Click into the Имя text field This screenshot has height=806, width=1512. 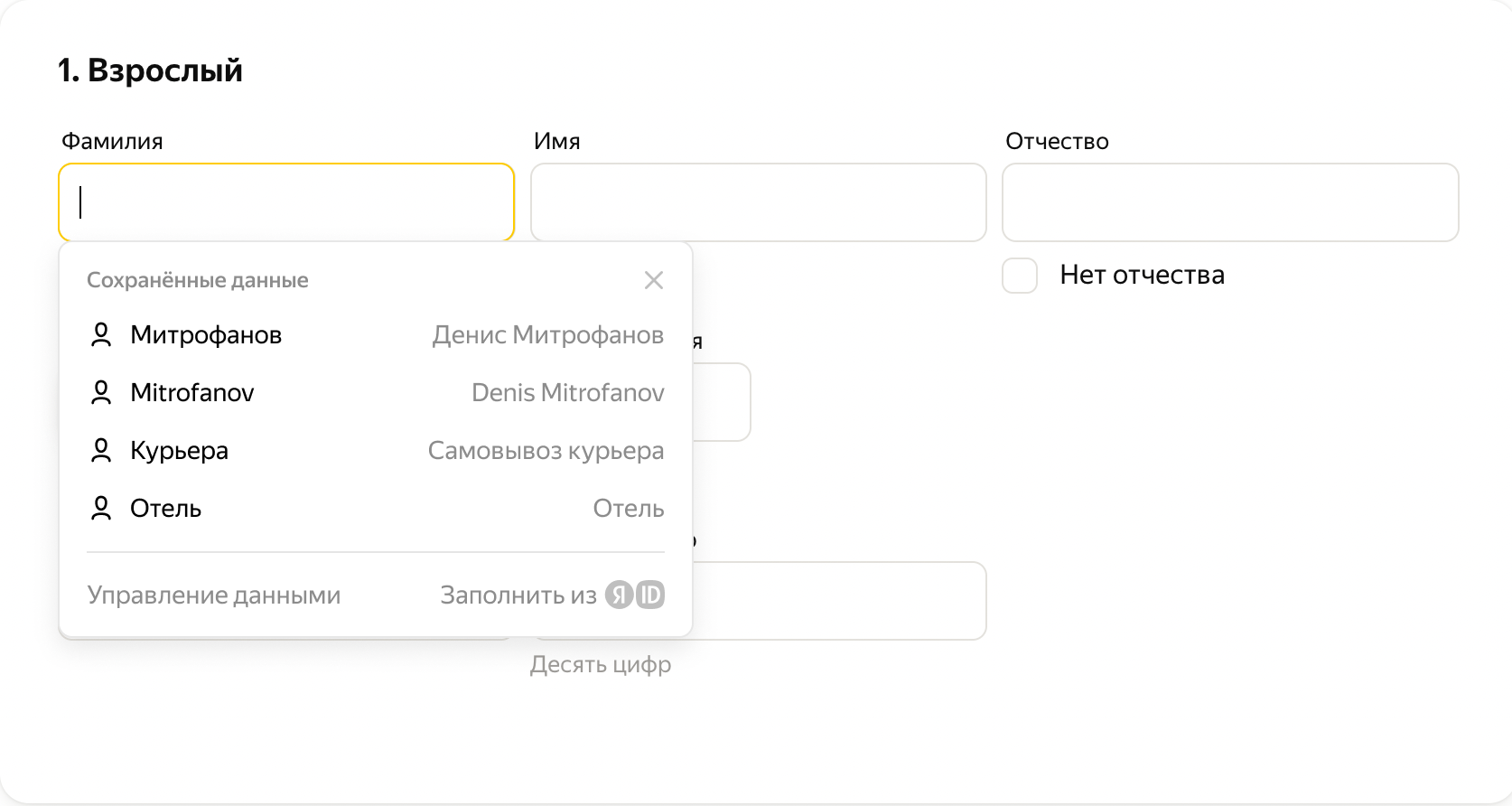(758, 202)
